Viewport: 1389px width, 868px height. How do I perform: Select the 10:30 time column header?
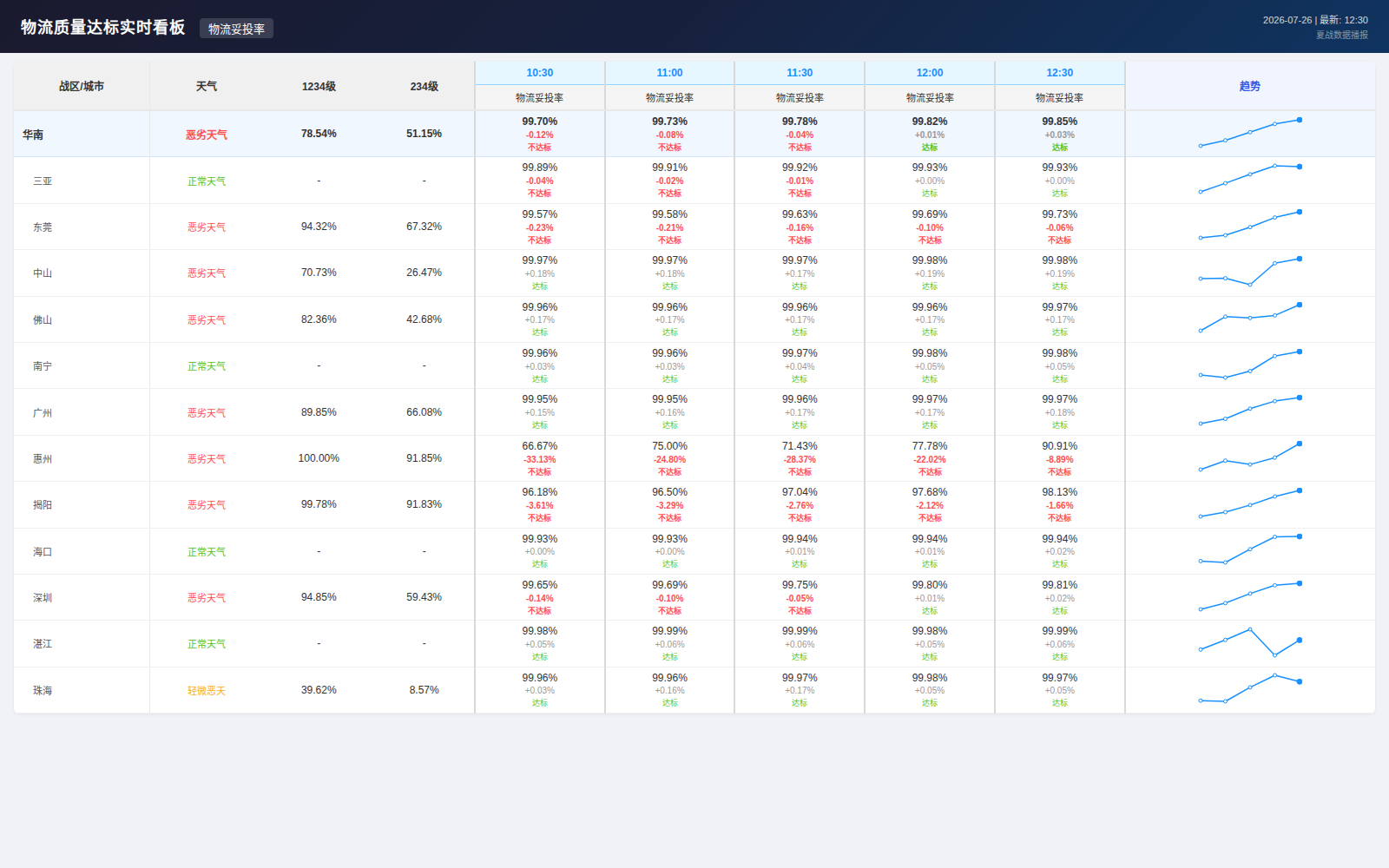click(540, 73)
